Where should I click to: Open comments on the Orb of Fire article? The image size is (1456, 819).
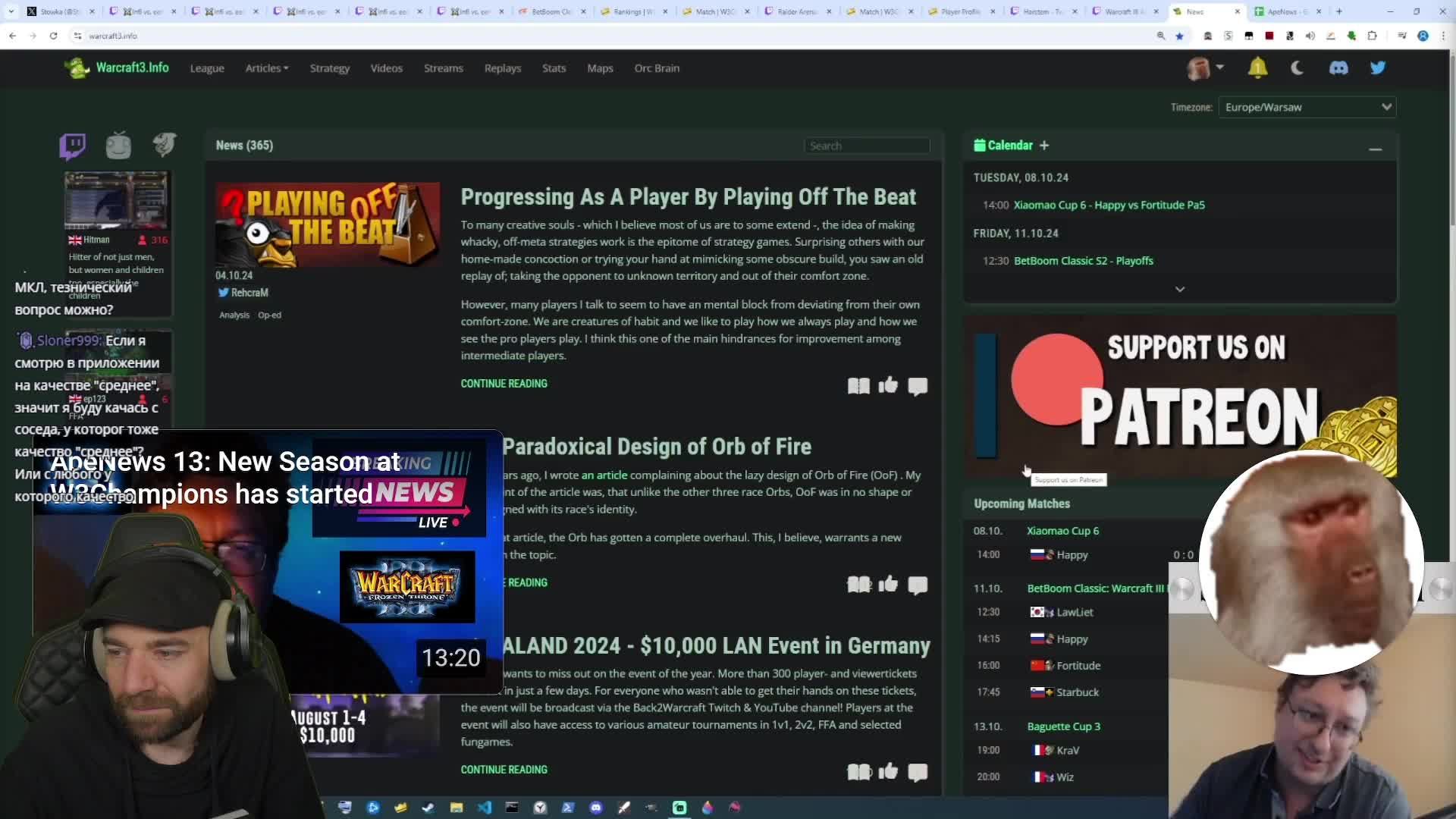click(x=918, y=585)
